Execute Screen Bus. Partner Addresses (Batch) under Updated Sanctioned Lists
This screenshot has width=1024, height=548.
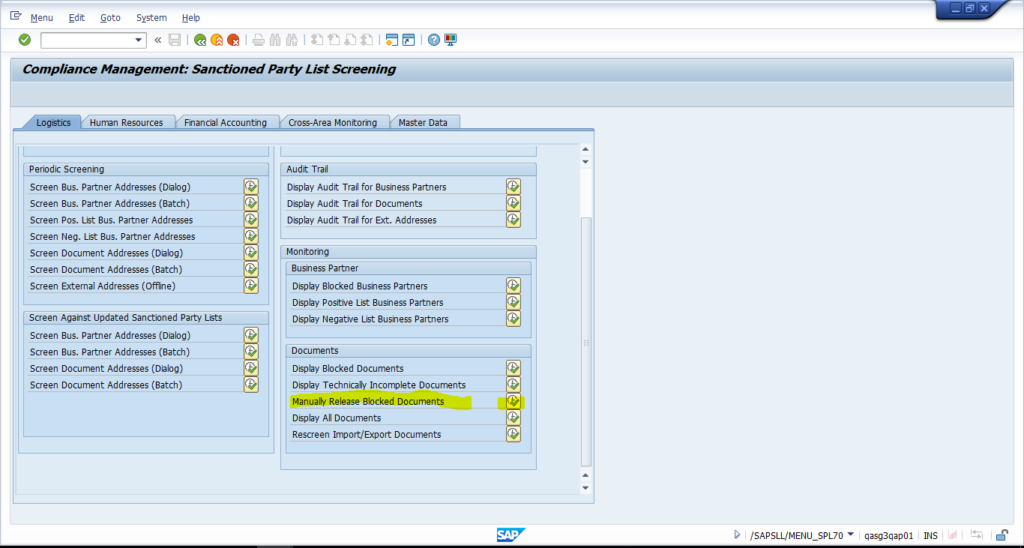(x=251, y=351)
